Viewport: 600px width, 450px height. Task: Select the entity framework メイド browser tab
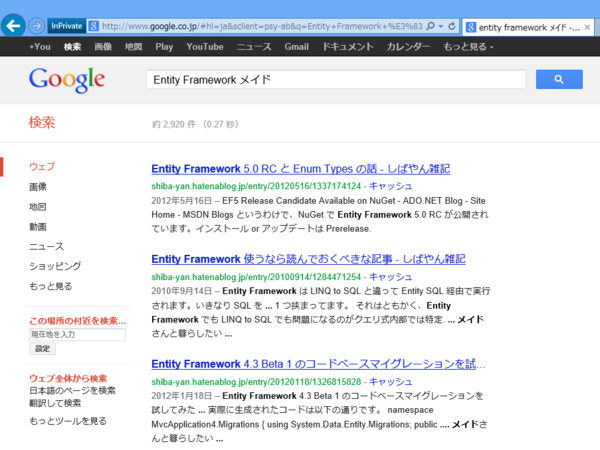(x=528, y=27)
